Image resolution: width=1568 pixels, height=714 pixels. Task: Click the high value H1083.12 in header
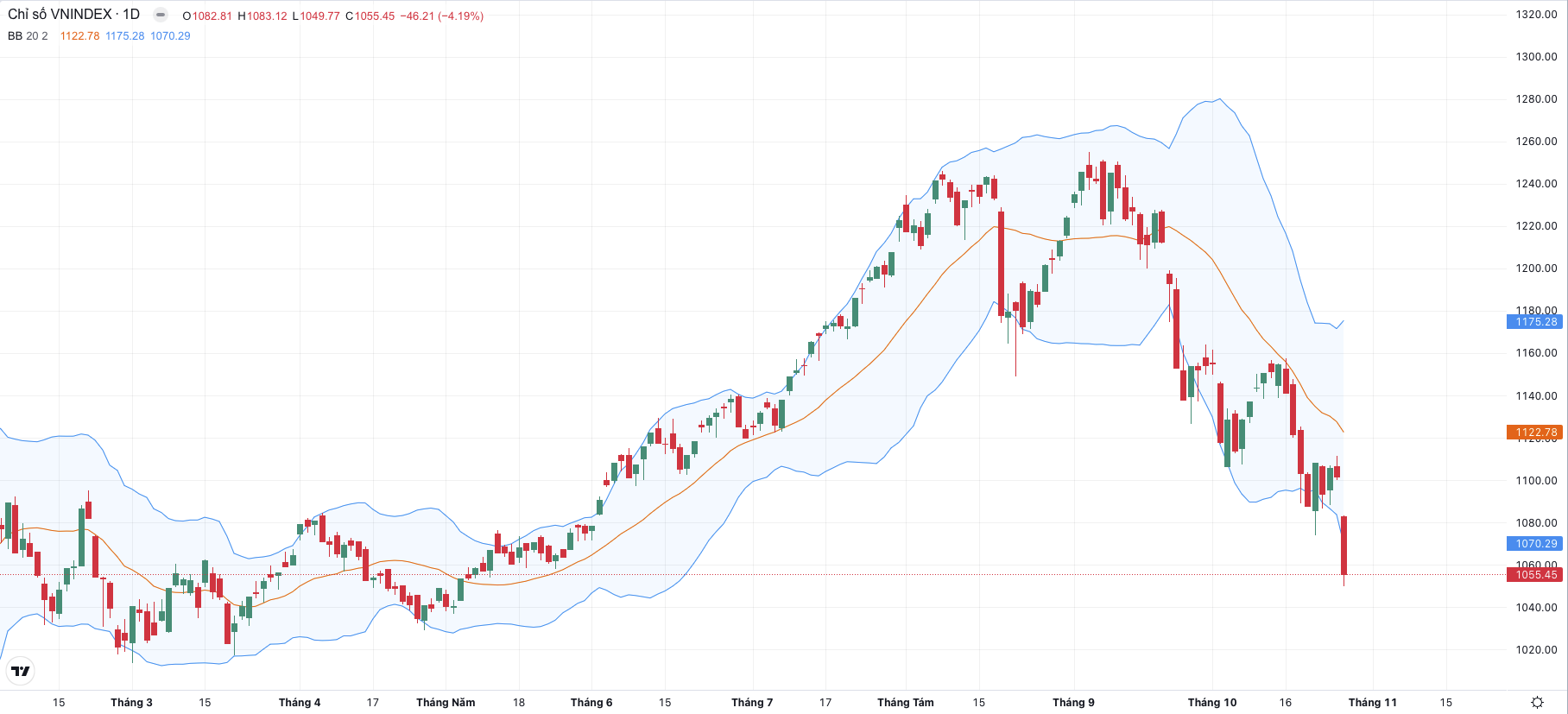click(262, 16)
